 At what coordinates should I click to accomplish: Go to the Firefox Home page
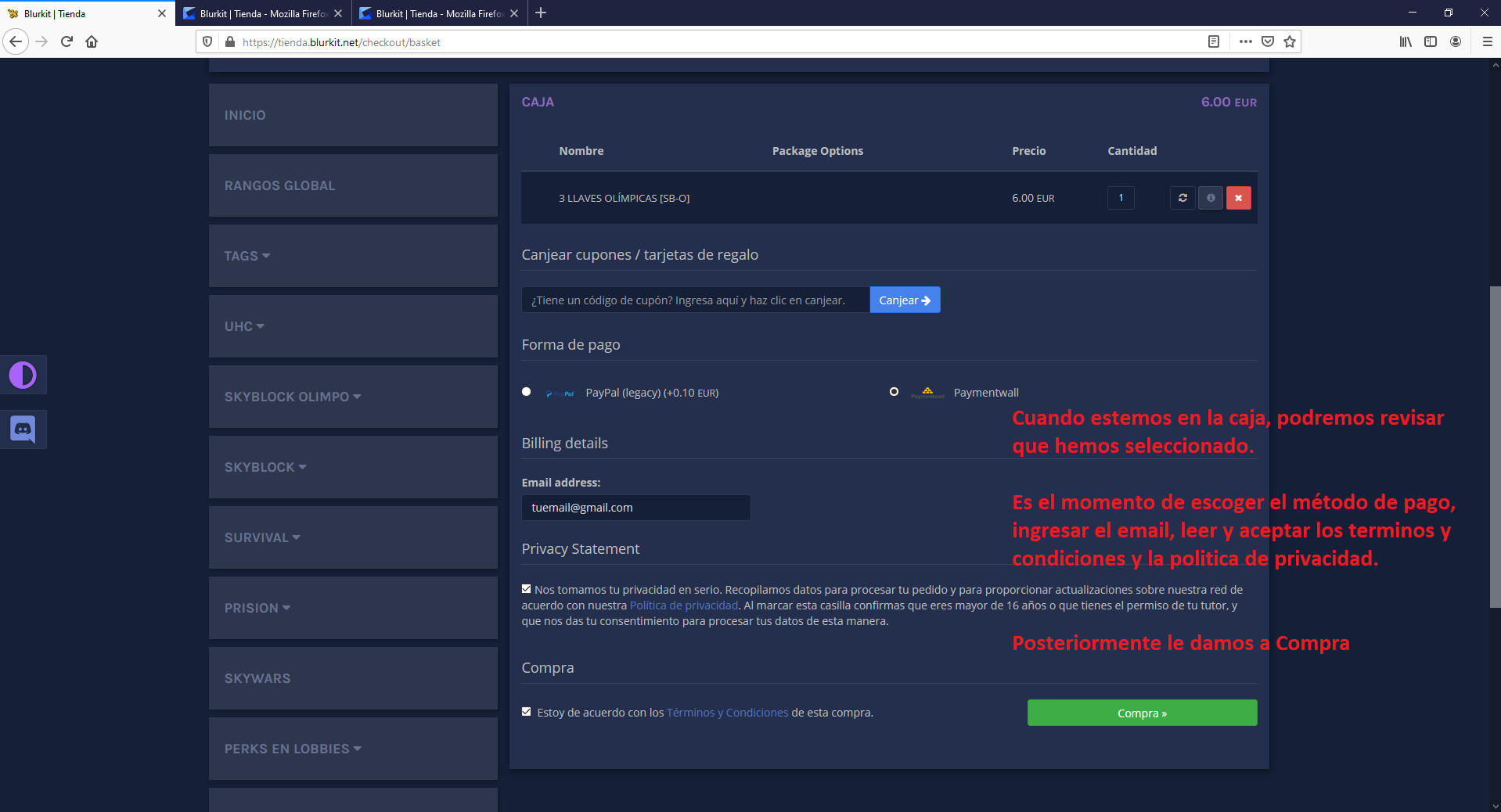pos(92,41)
